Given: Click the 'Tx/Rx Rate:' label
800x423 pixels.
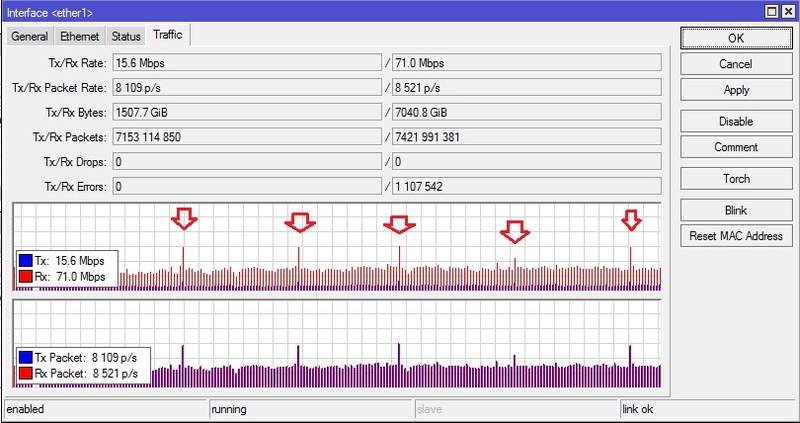Looking at the screenshot, I should 78,63.
